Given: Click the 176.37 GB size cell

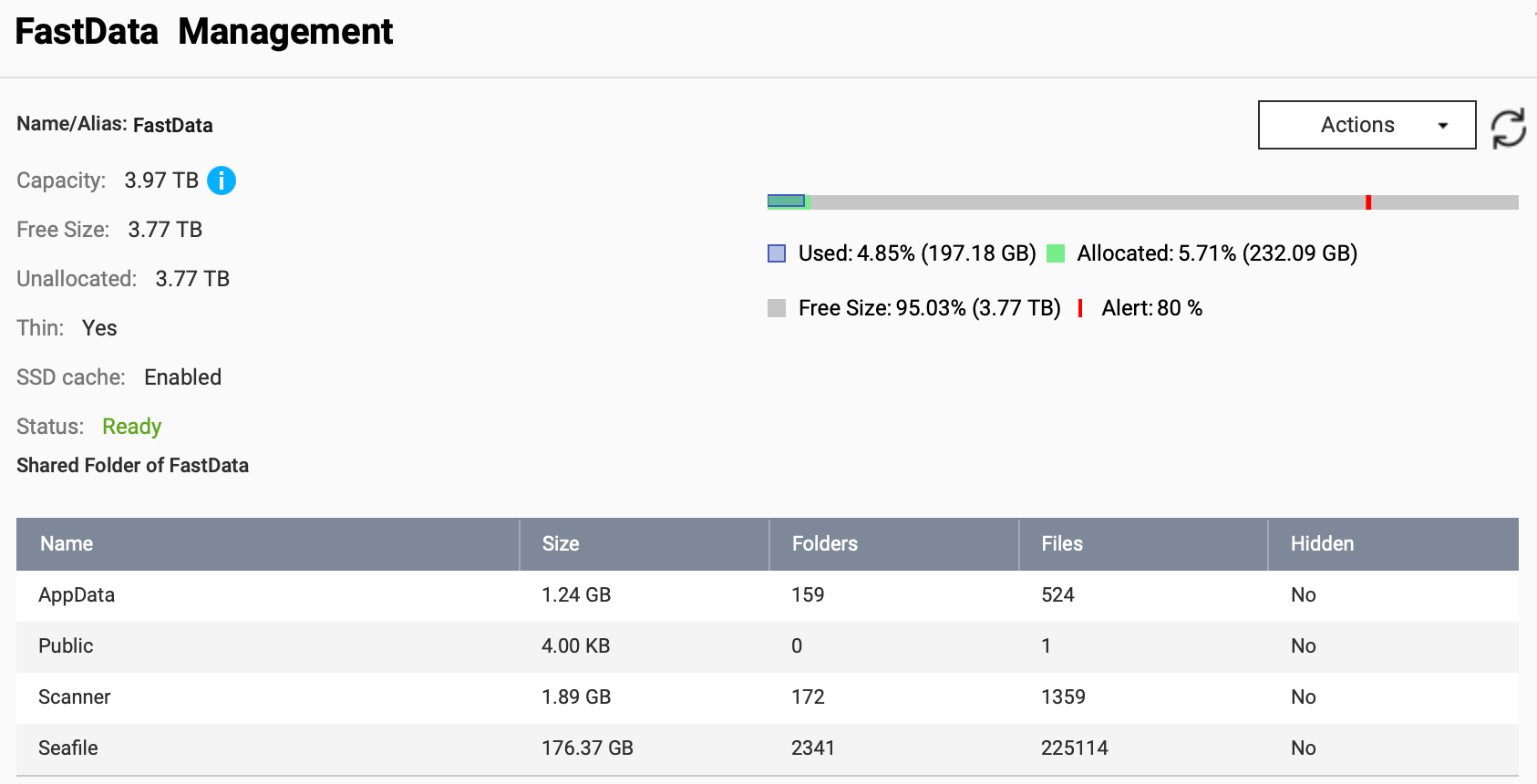Looking at the screenshot, I should (587, 748).
